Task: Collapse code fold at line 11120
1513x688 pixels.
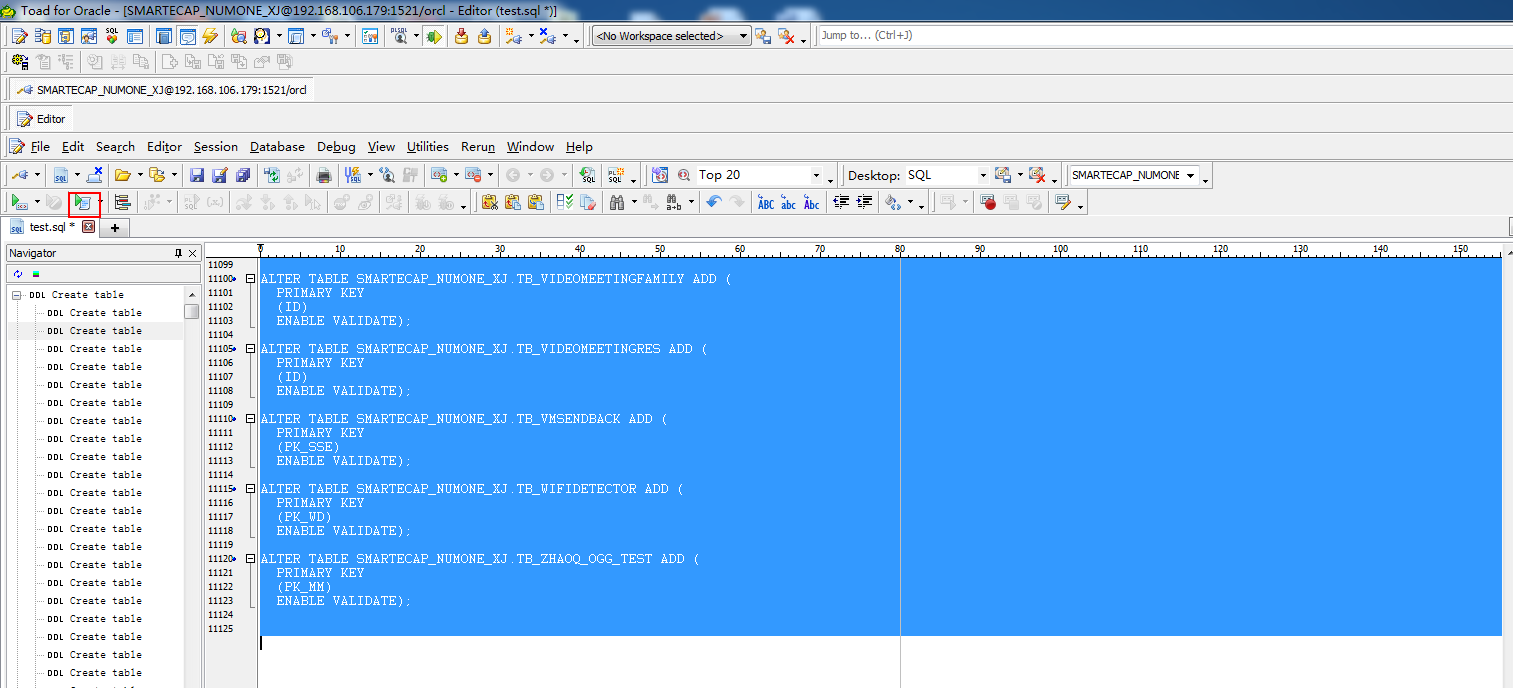Action: [250, 559]
